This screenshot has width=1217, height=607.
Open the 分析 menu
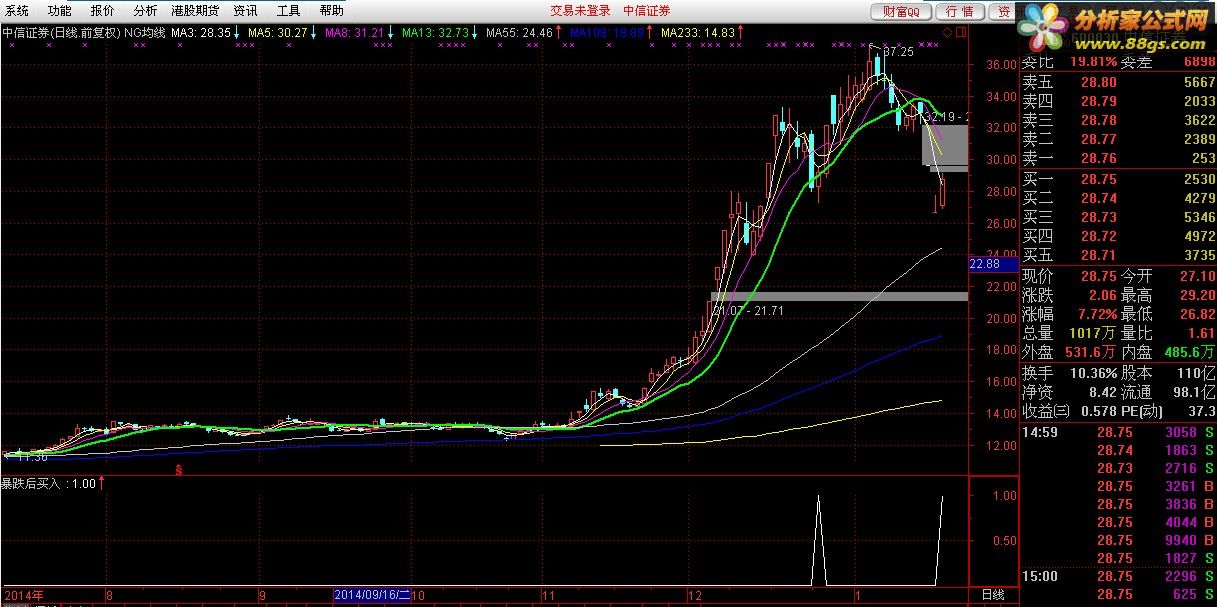(145, 11)
